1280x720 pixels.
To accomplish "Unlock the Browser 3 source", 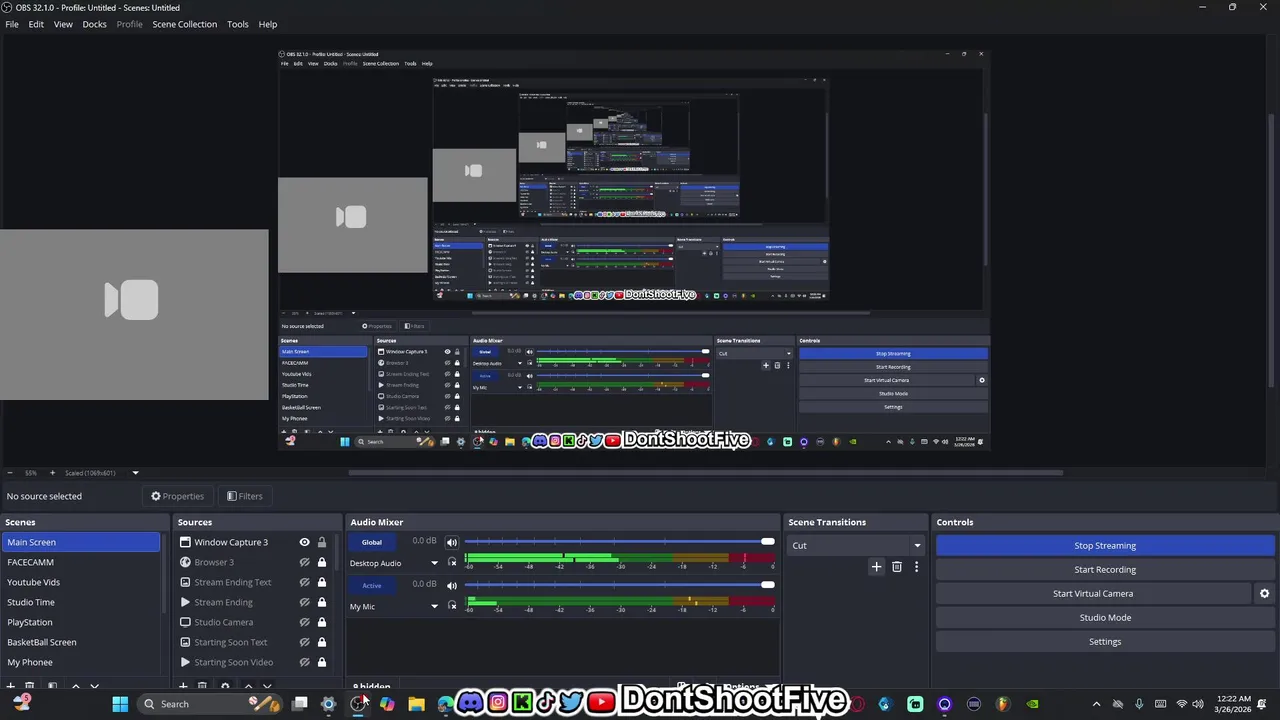I will click(321, 562).
